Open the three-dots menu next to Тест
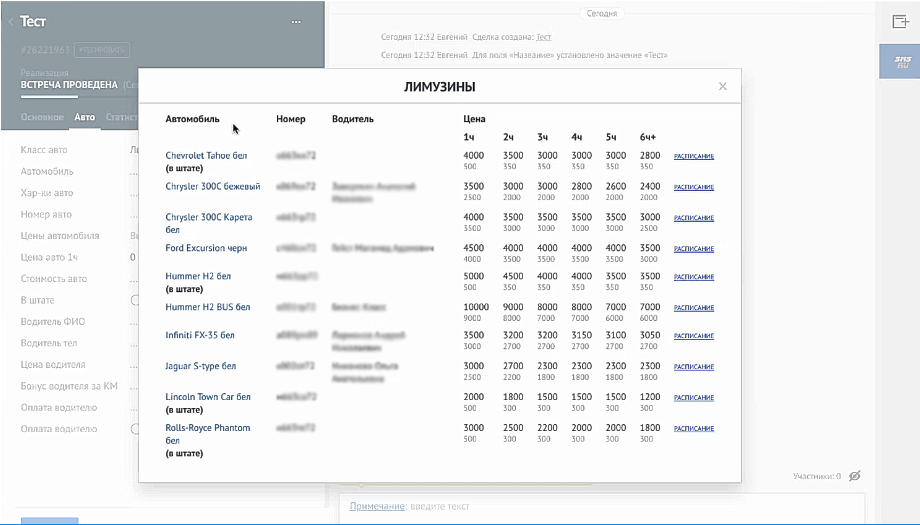The height and width of the screenshot is (525, 920). [x=296, y=22]
